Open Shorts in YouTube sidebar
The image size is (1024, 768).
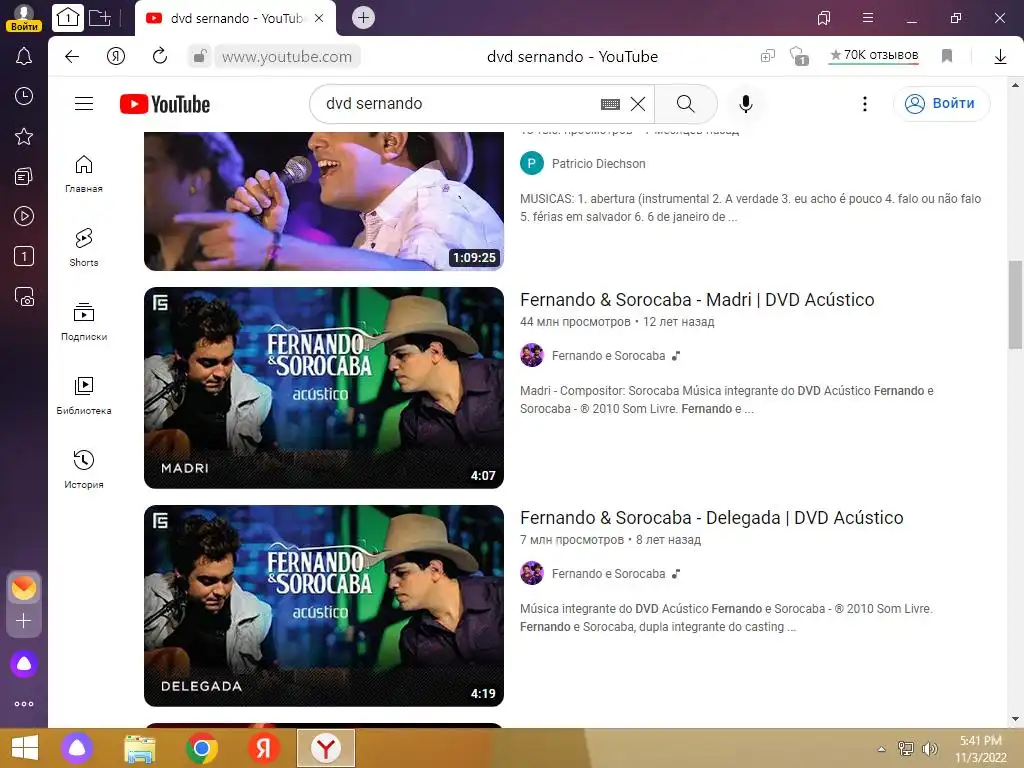[x=84, y=248]
